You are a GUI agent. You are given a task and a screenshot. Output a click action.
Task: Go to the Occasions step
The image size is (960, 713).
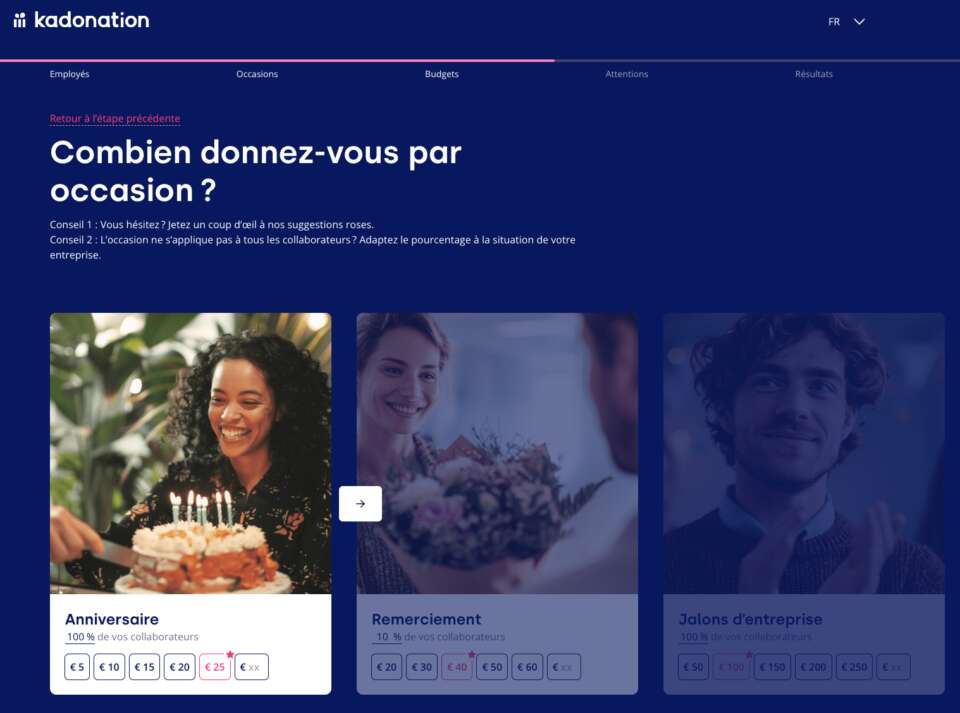[257, 74]
